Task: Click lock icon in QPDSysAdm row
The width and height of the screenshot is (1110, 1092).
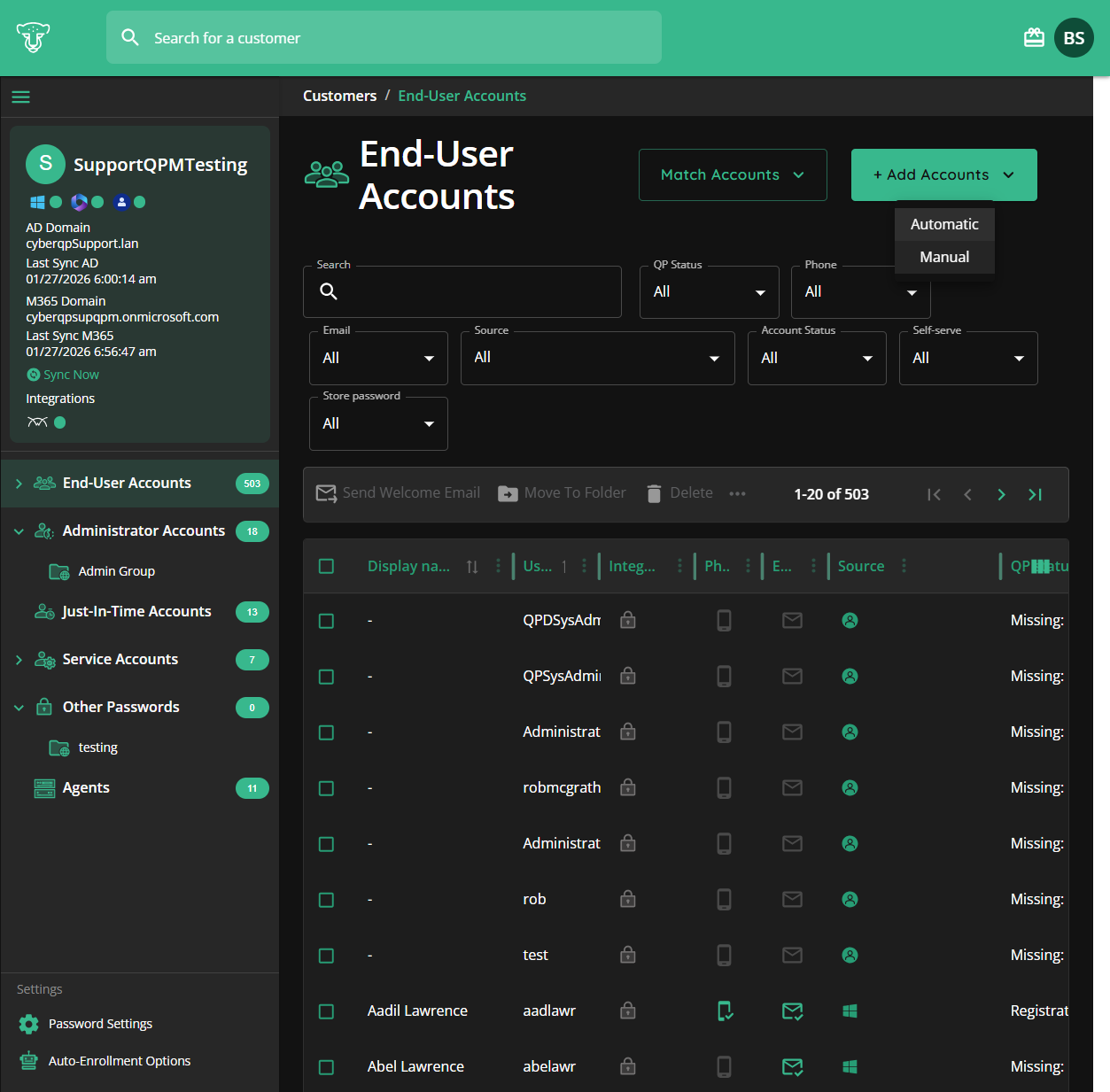Action: pyautogui.click(x=628, y=620)
